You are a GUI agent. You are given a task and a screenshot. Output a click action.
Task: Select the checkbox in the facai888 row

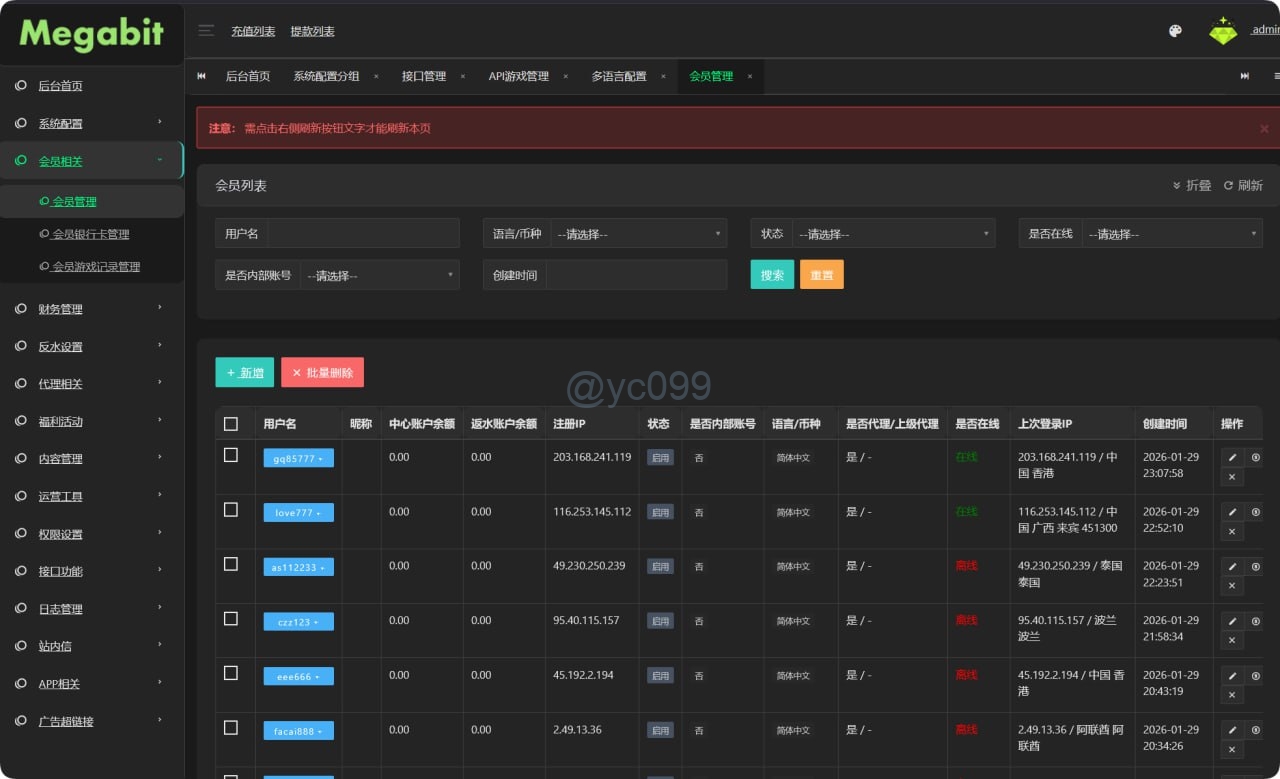click(231, 728)
